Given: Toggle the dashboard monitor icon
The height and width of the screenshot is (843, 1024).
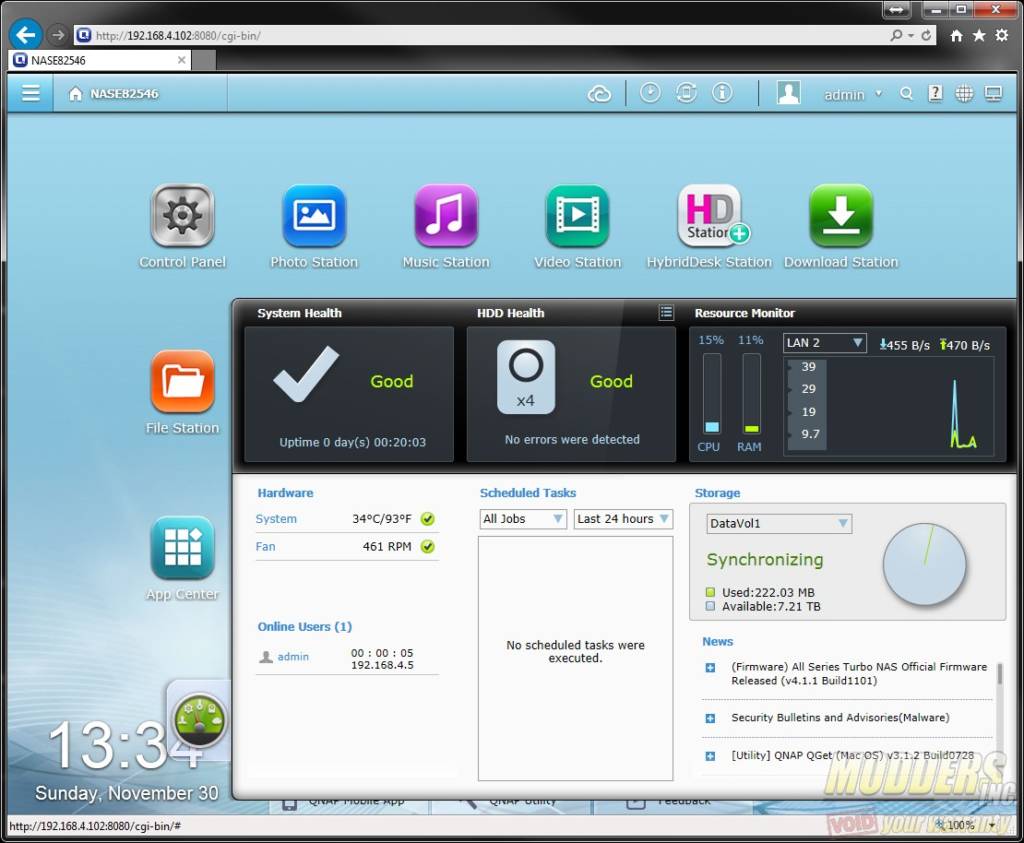Looking at the screenshot, I should [x=993, y=94].
